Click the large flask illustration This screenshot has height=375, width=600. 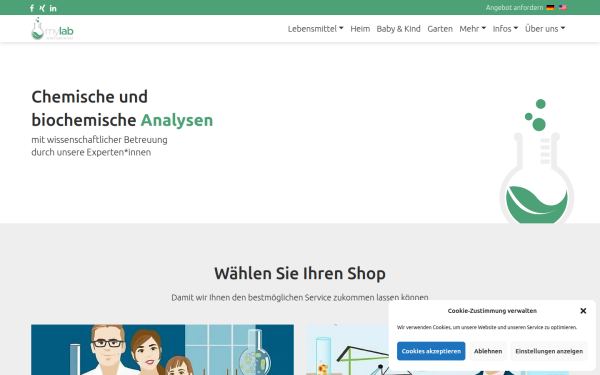pos(537,161)
